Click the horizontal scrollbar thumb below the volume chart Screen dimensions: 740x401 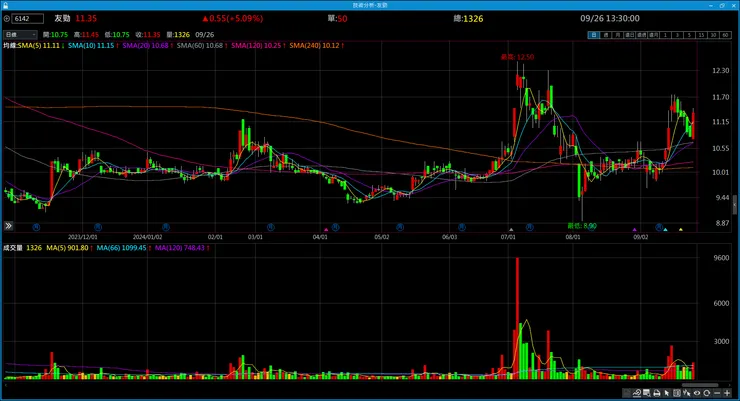[700, 385]
